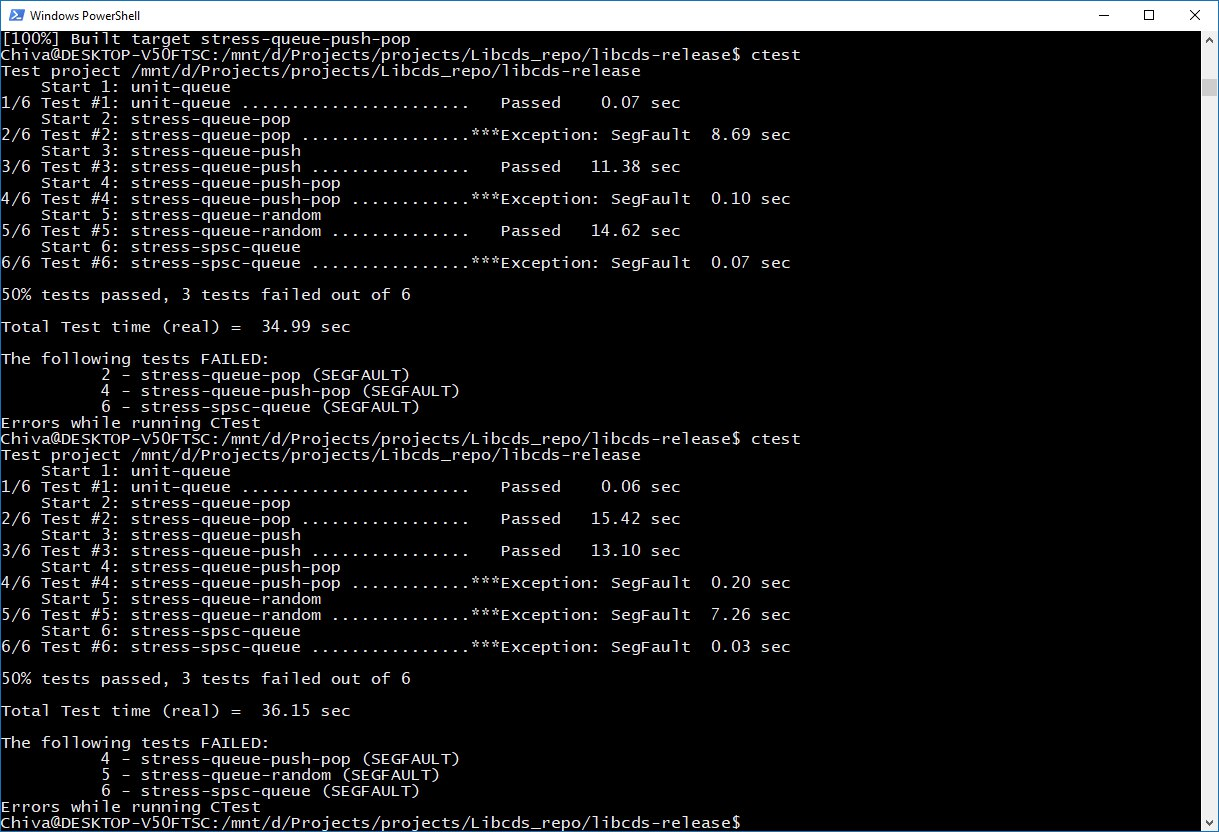Close the PowerShell window
The image size is (1219, 832).
click(1195, 15)
